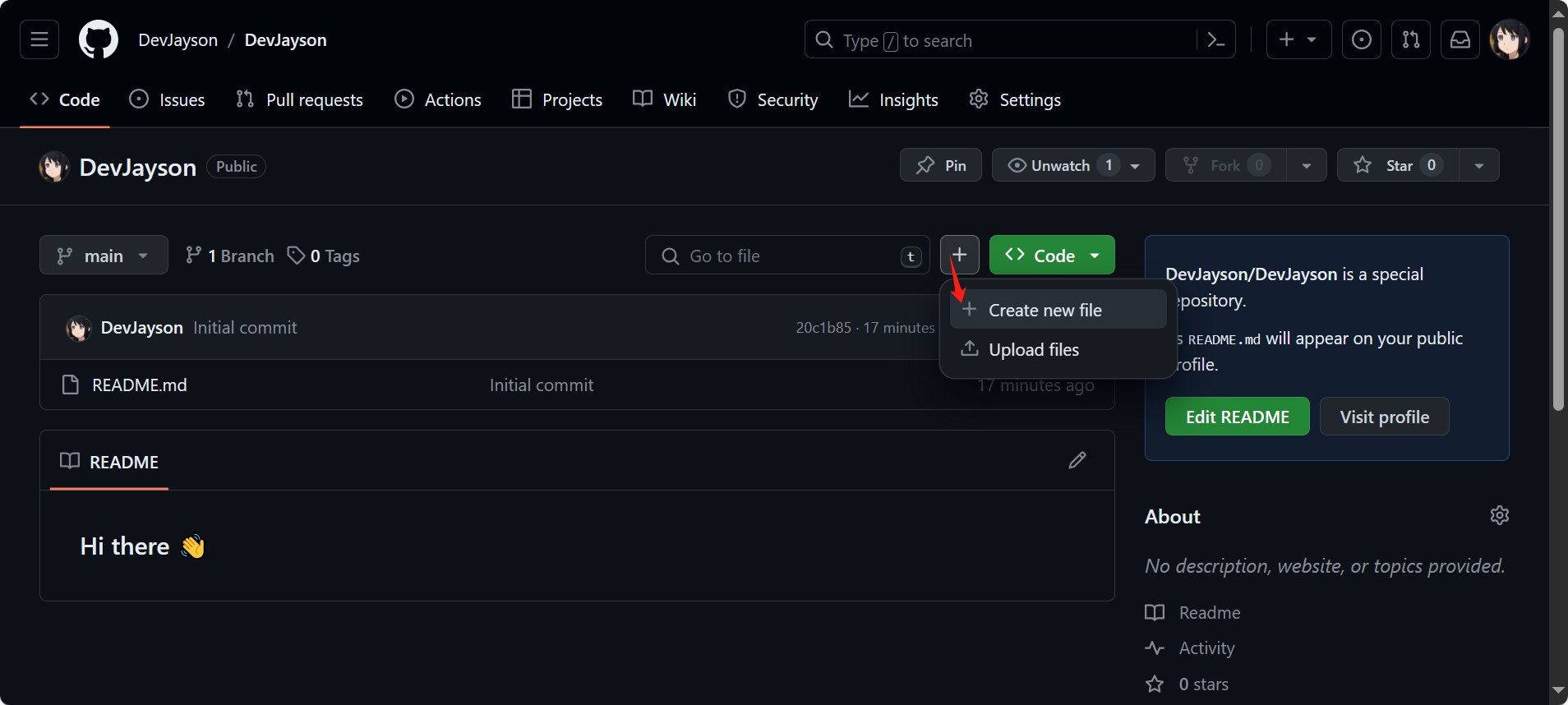
Task: Click the DevJayson avatar in commit row
Action: pos(79,328)
